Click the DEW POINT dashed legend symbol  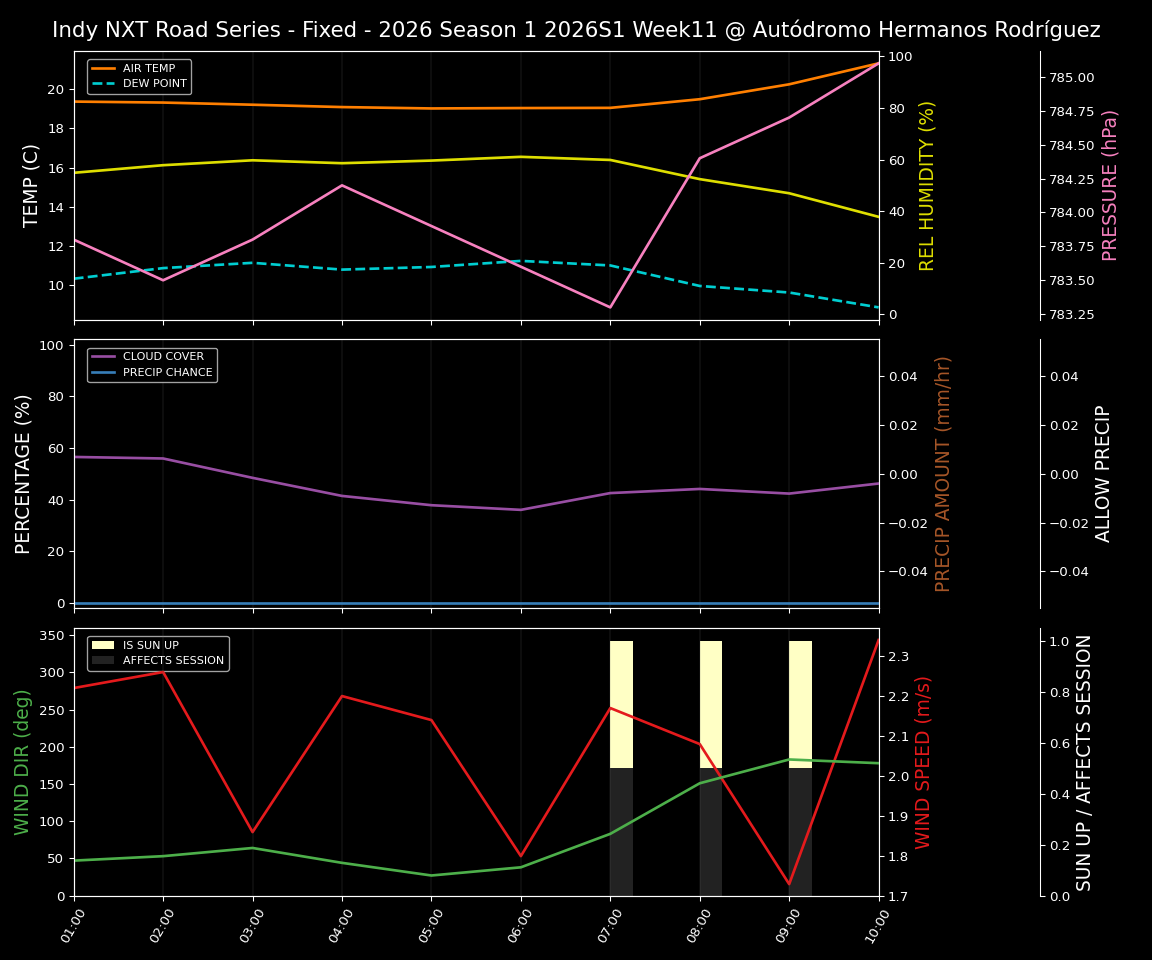coord(102,84)
